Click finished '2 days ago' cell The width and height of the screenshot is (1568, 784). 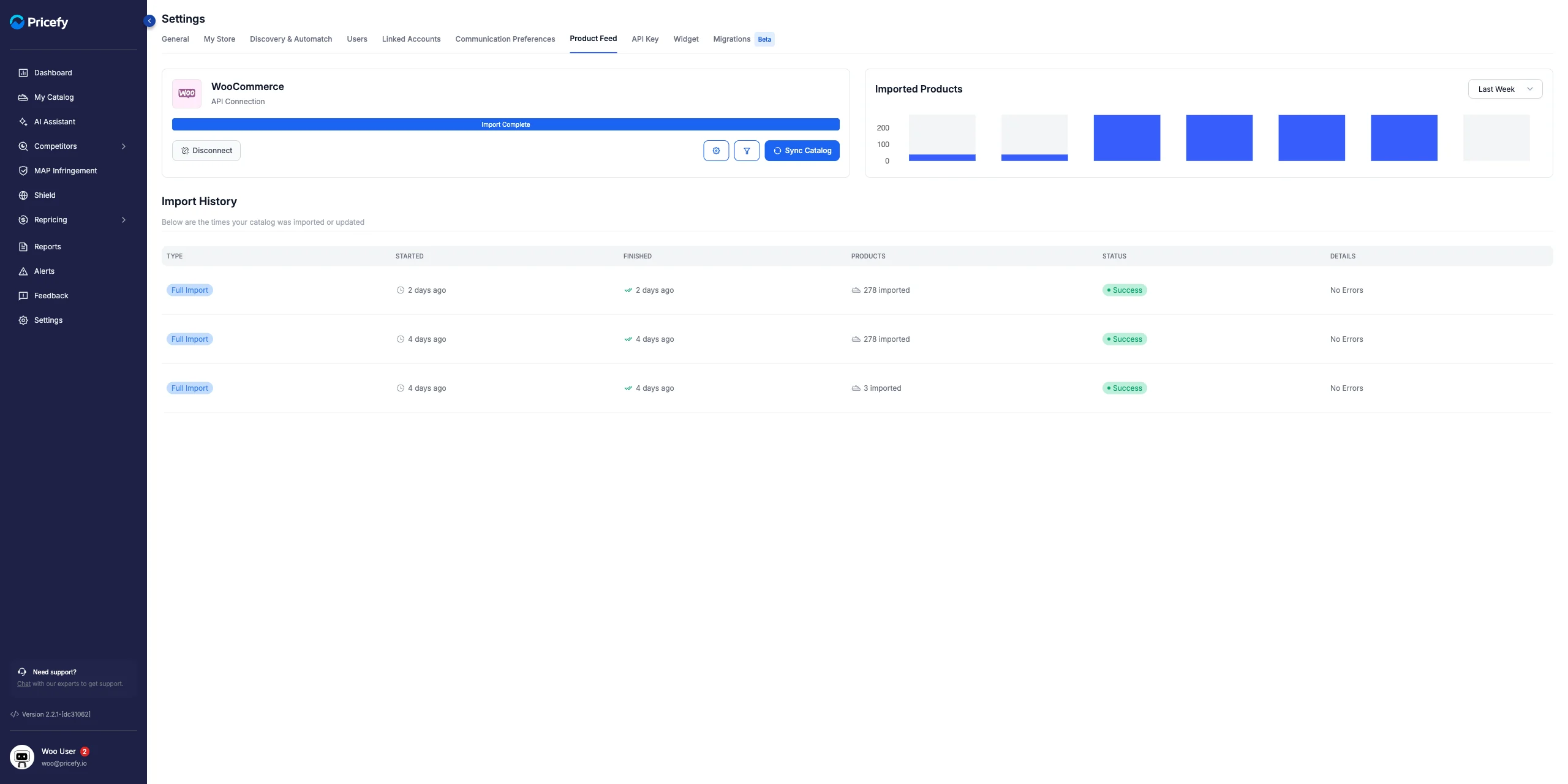point(649,290)
